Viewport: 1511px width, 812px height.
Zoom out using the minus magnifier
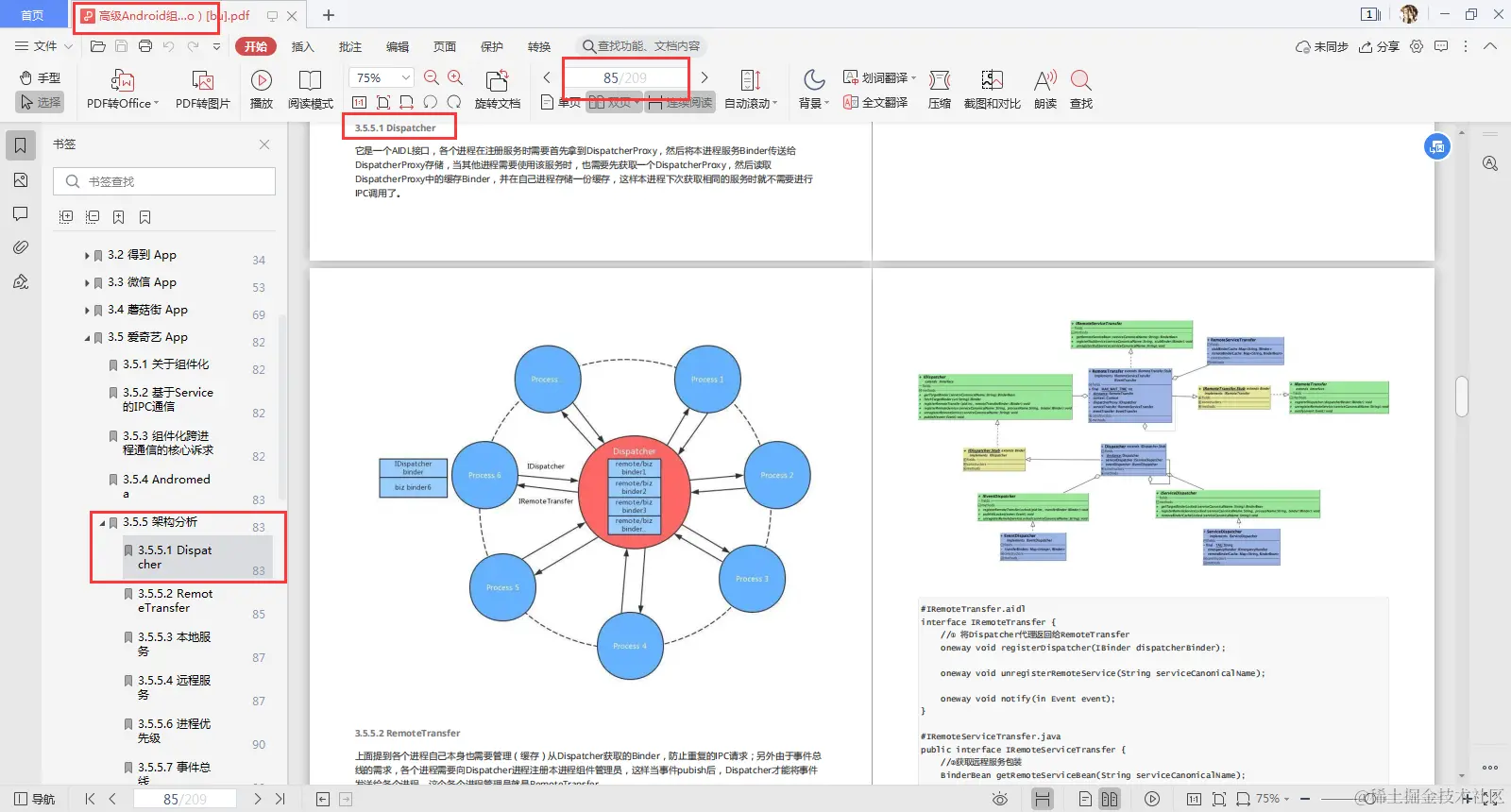coord(432,77)
